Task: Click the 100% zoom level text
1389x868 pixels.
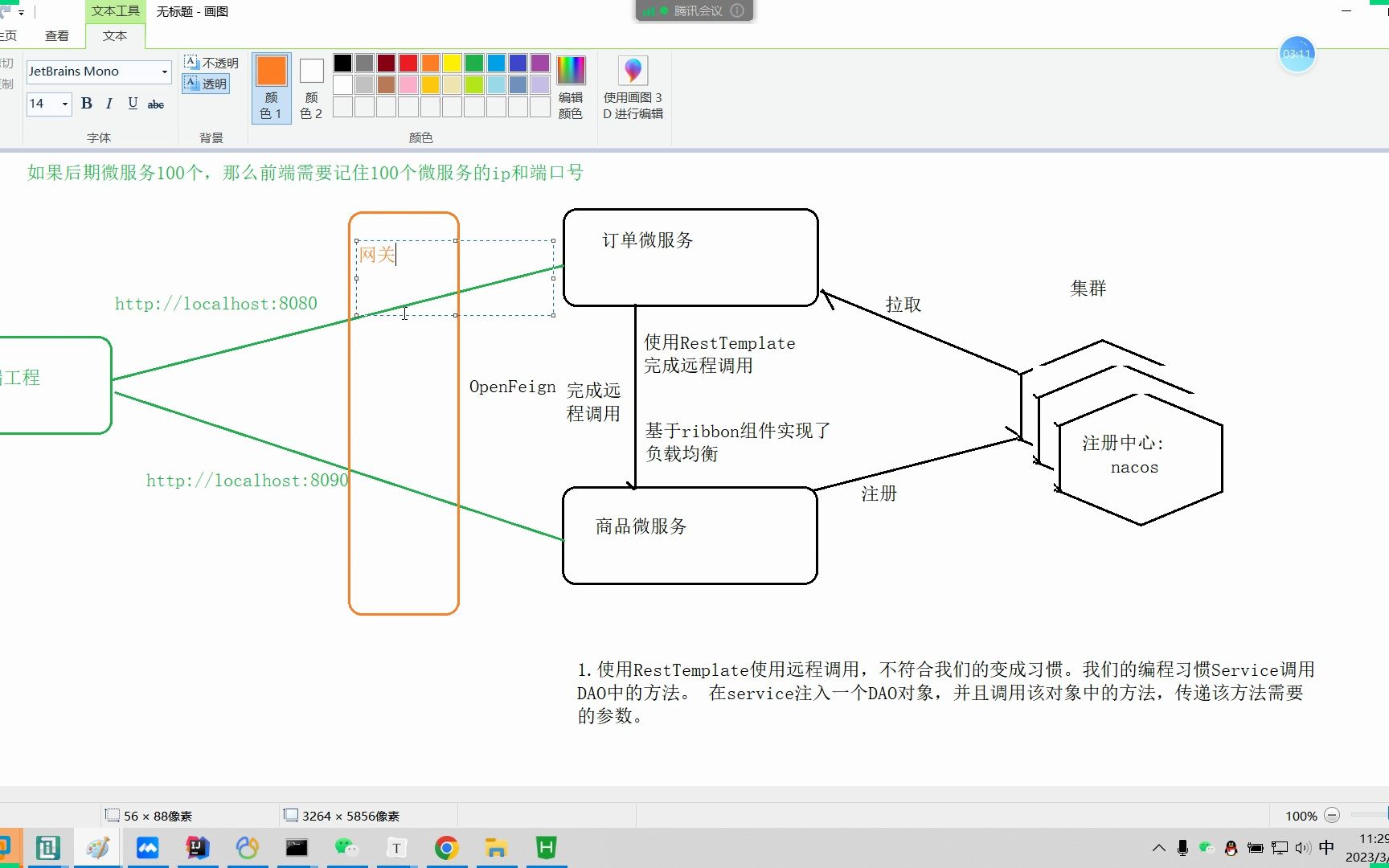Action: click(1301, 816)
